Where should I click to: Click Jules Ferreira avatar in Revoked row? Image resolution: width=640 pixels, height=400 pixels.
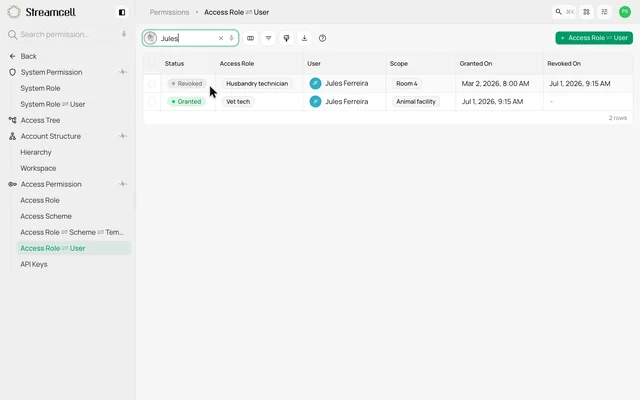315,83
